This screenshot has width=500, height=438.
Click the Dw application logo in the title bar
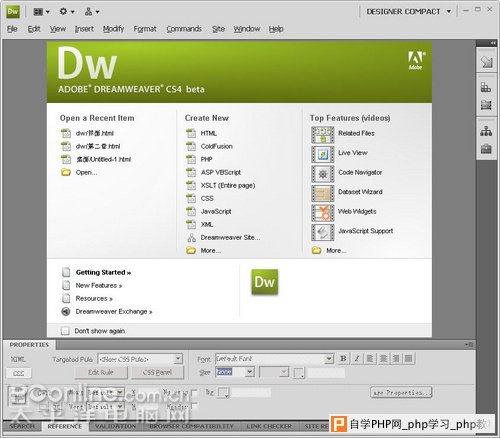[13, 11]
